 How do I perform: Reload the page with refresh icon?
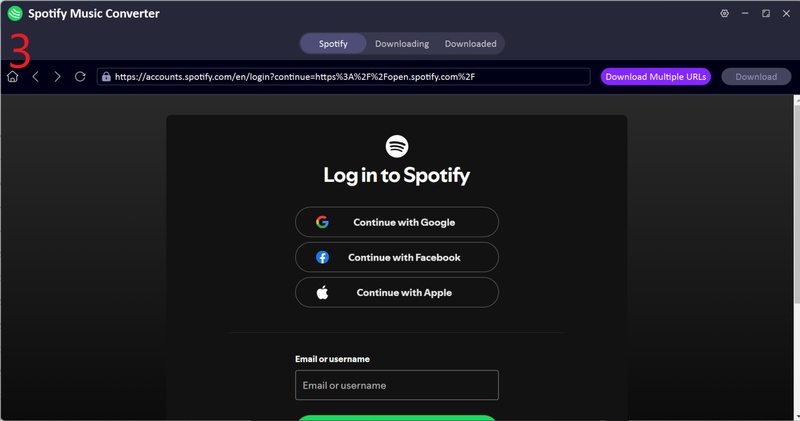pos(80,77)
